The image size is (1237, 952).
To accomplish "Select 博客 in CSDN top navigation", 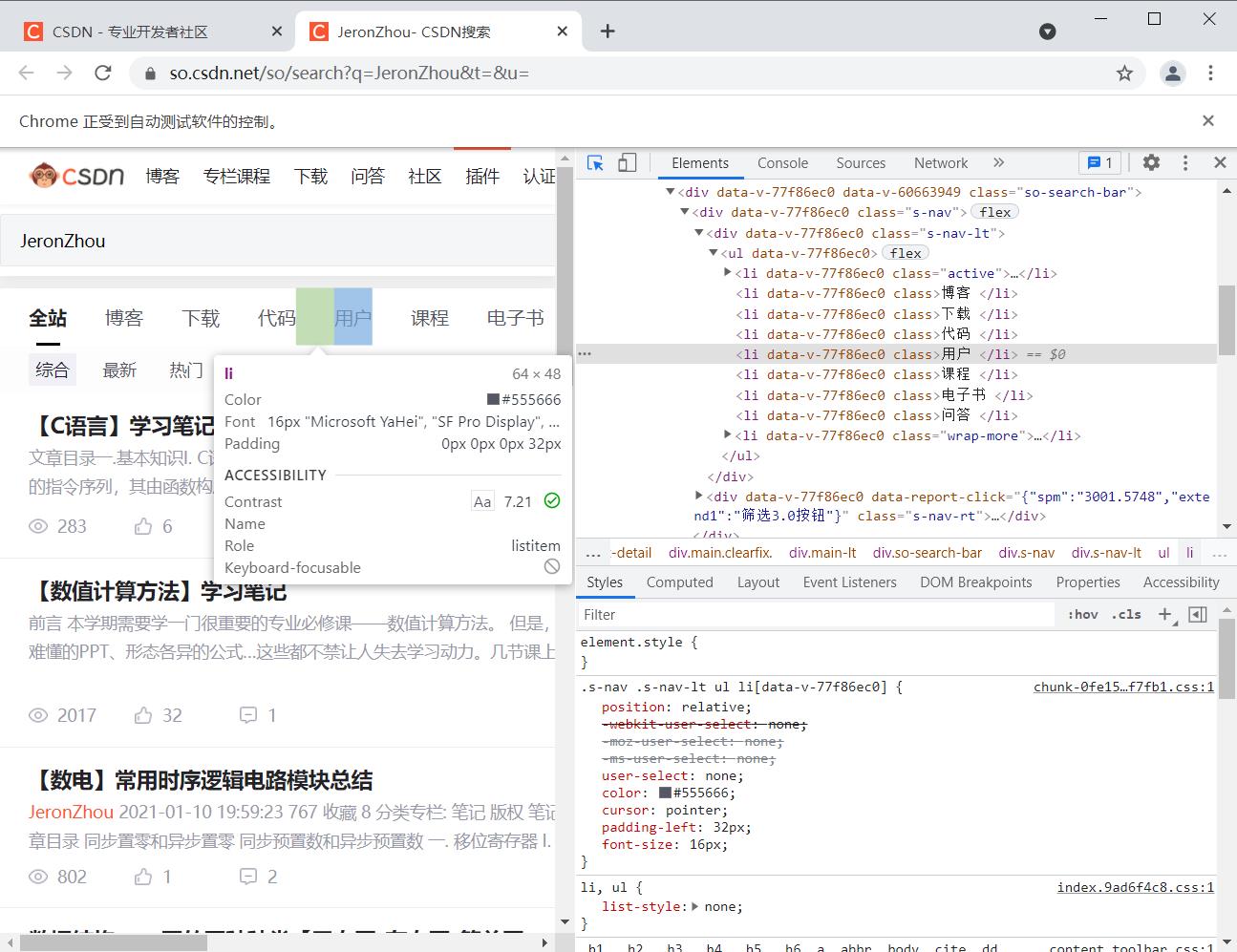I will 162,177.
